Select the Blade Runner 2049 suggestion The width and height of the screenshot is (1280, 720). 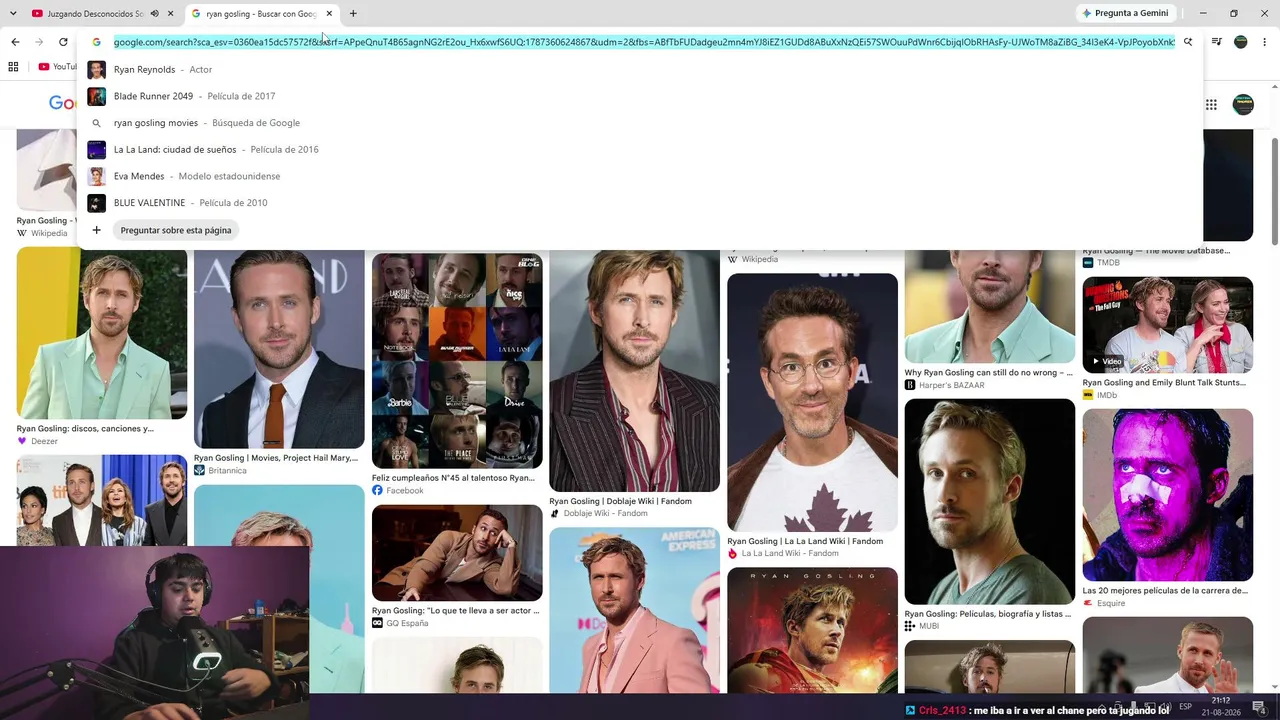click(x=640, y=96)
